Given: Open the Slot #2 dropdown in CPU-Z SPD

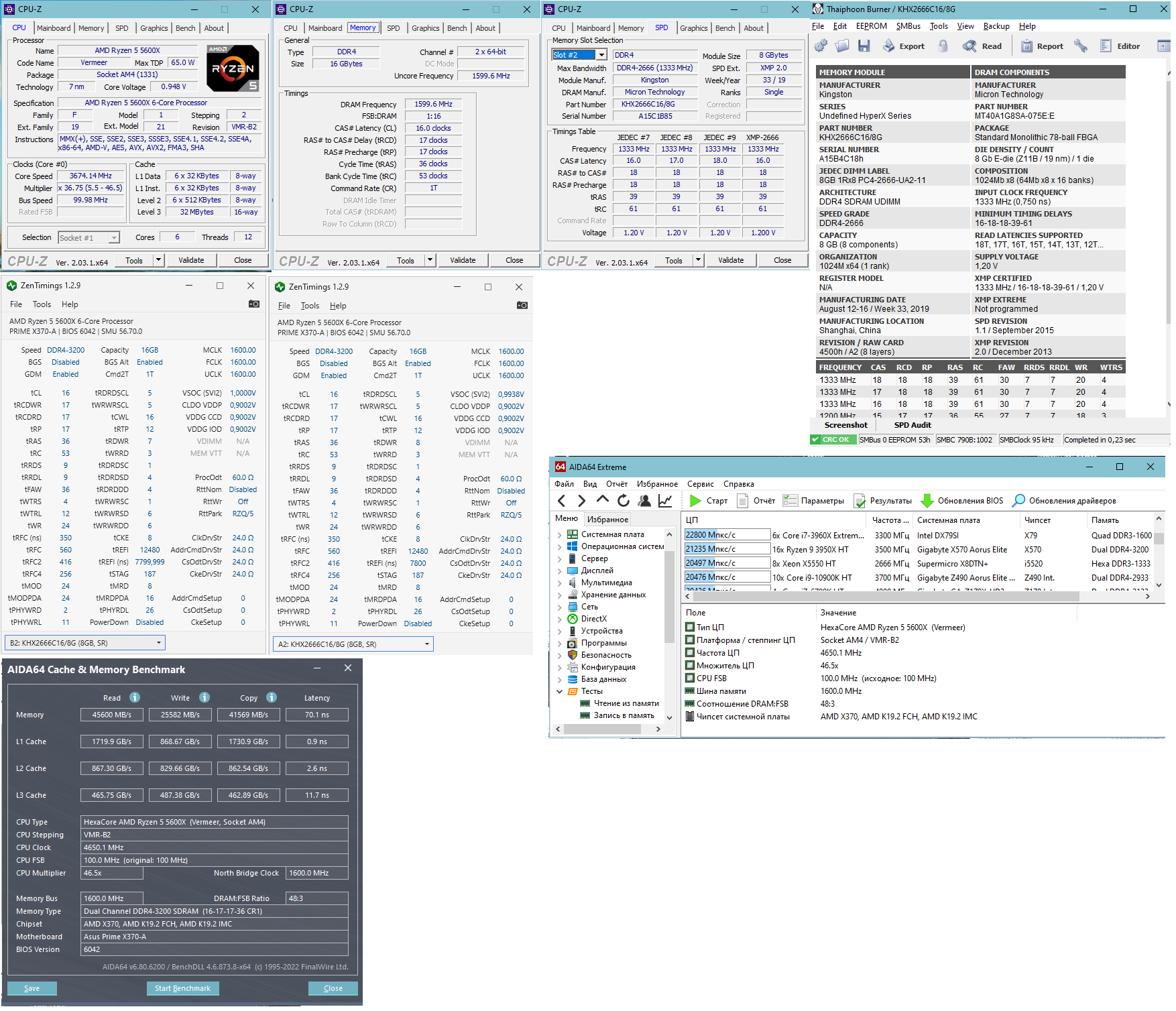Looking at the screenshot, I should pyautogui.click(x=601, y=55).
